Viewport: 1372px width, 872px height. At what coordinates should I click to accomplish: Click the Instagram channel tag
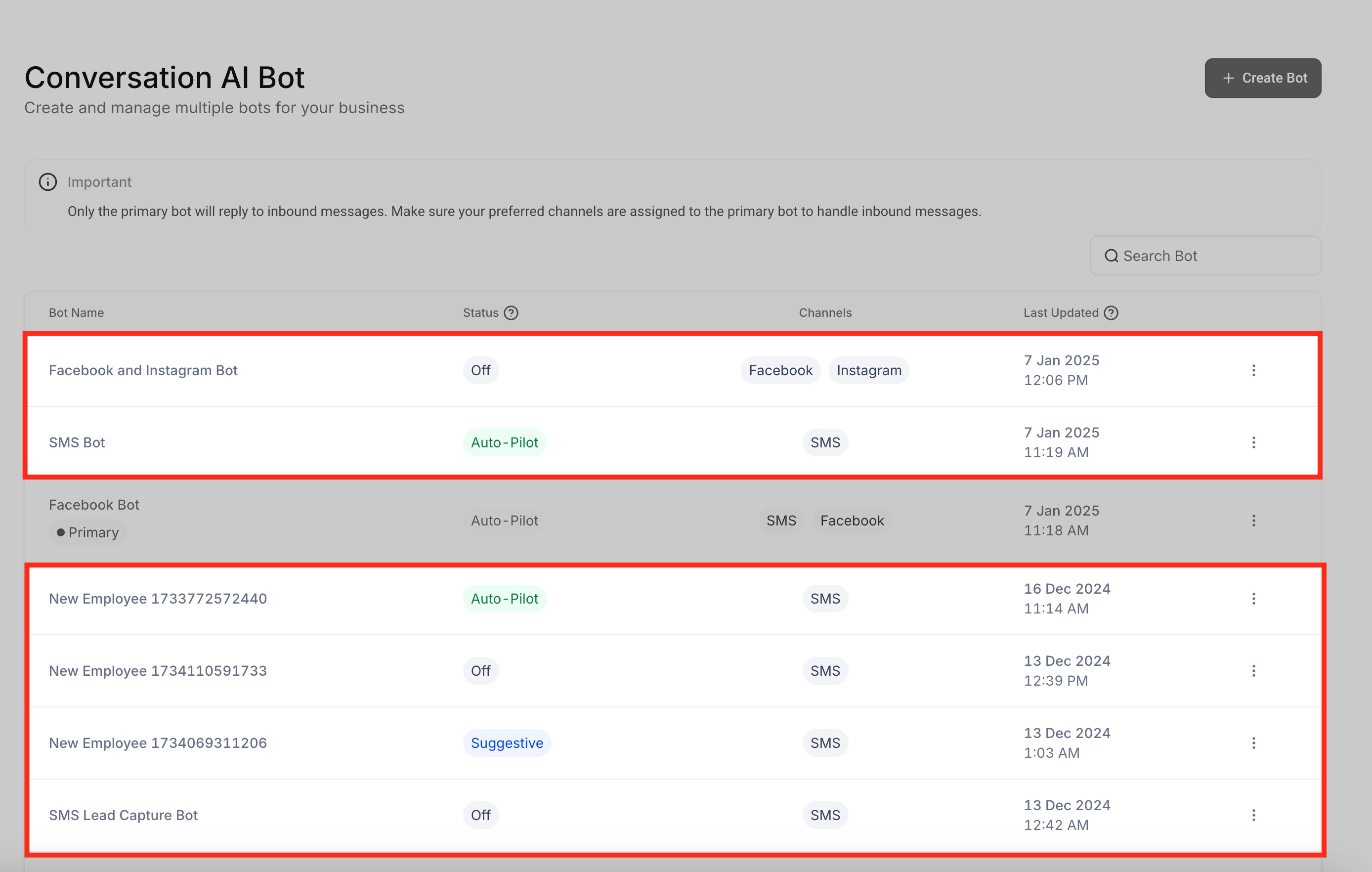click(x=868, y=370)
